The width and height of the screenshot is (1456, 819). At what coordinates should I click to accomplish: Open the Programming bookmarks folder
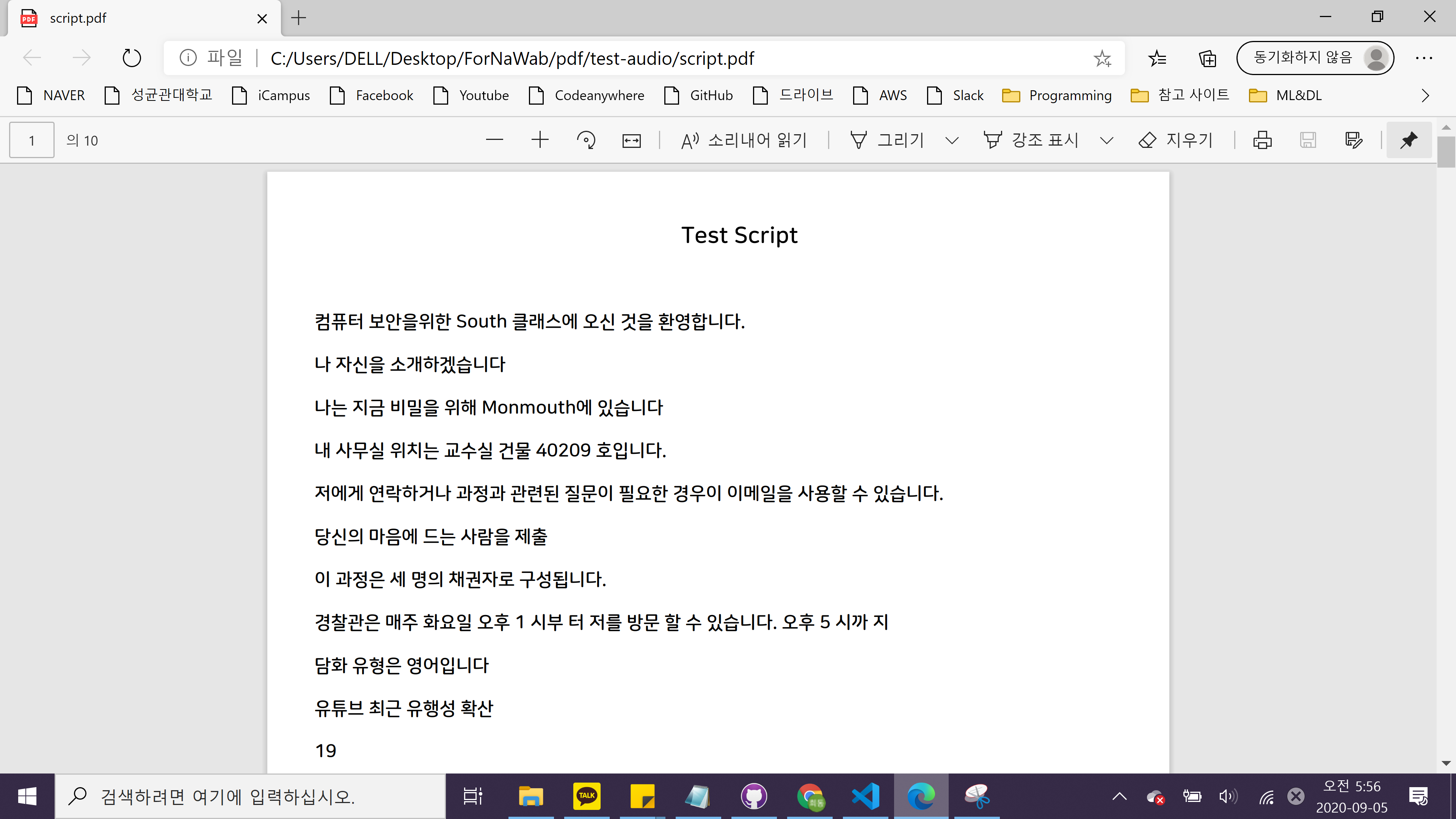point(1056,96)
